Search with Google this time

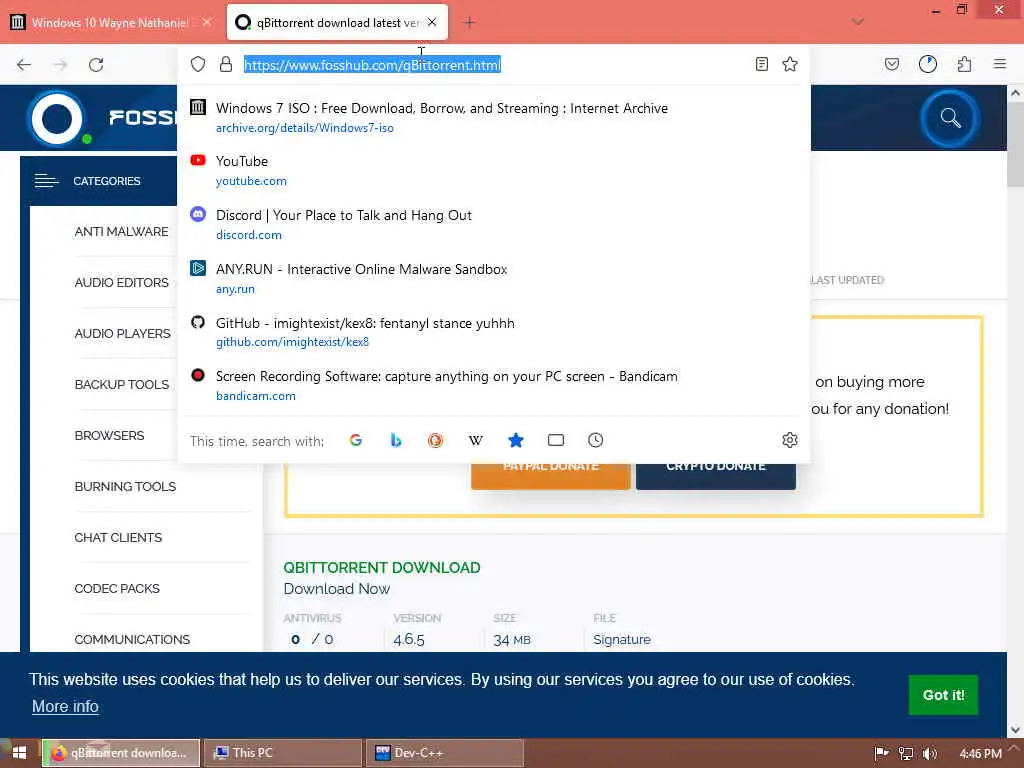tap(356, 440)
